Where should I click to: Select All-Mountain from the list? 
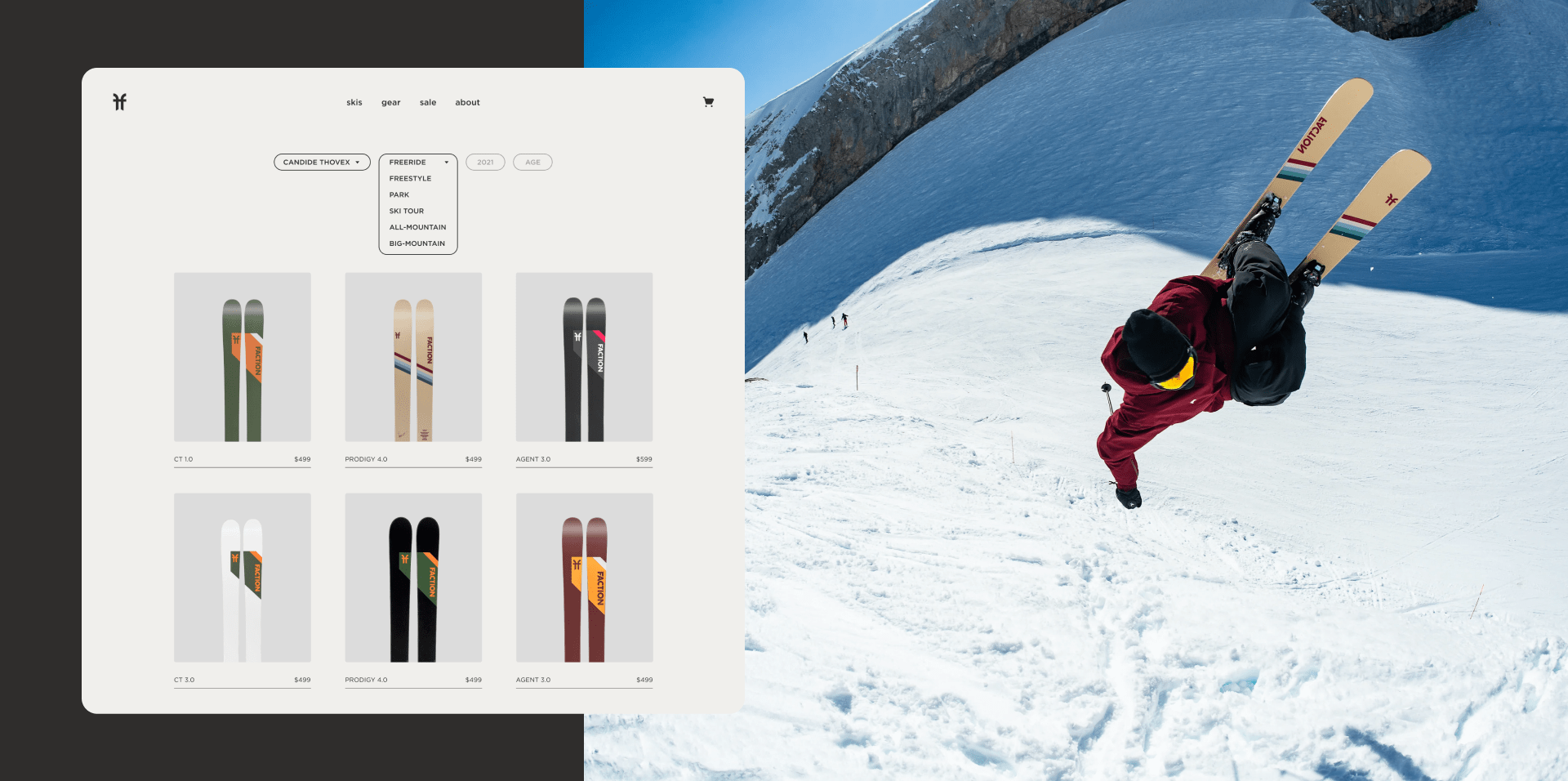pos(417,228)
